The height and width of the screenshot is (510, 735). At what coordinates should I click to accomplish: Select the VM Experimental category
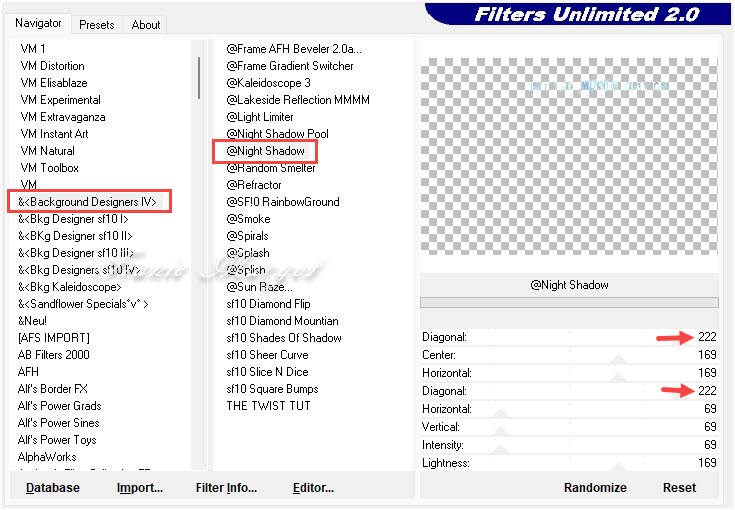point(60,100)
